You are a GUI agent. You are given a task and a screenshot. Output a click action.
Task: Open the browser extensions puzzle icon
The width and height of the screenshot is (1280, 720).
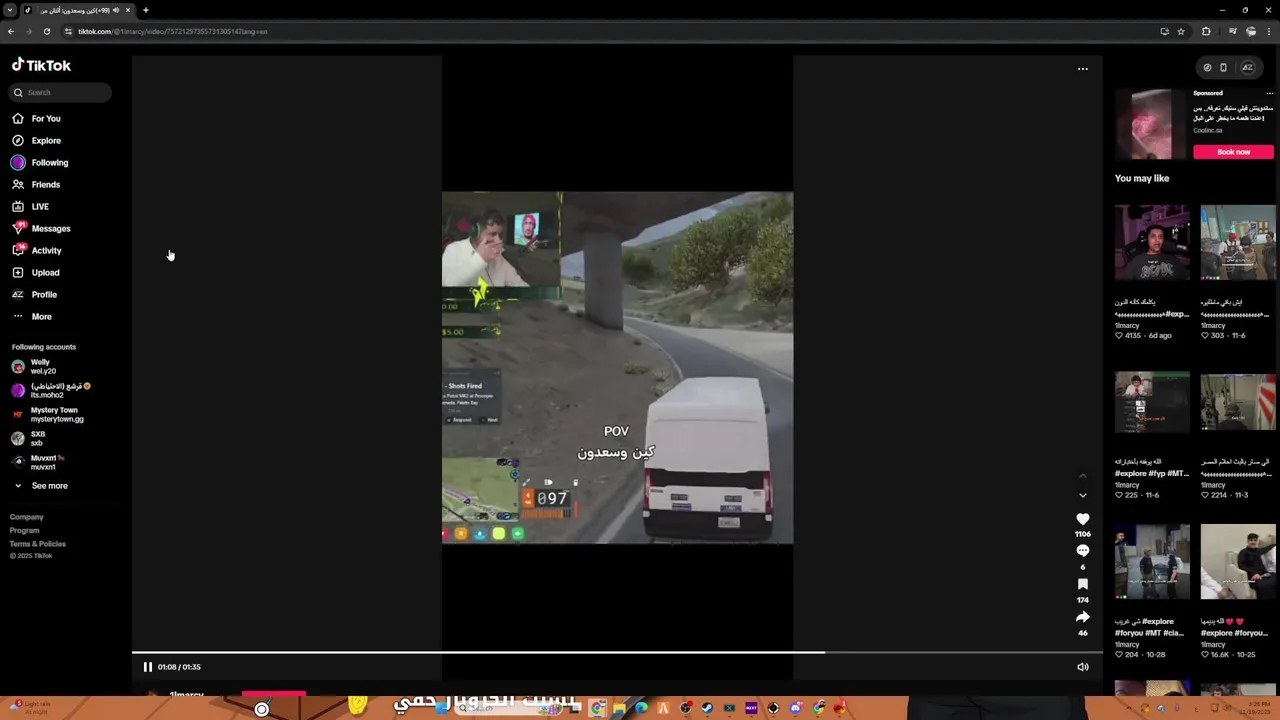click(1206, 31)
